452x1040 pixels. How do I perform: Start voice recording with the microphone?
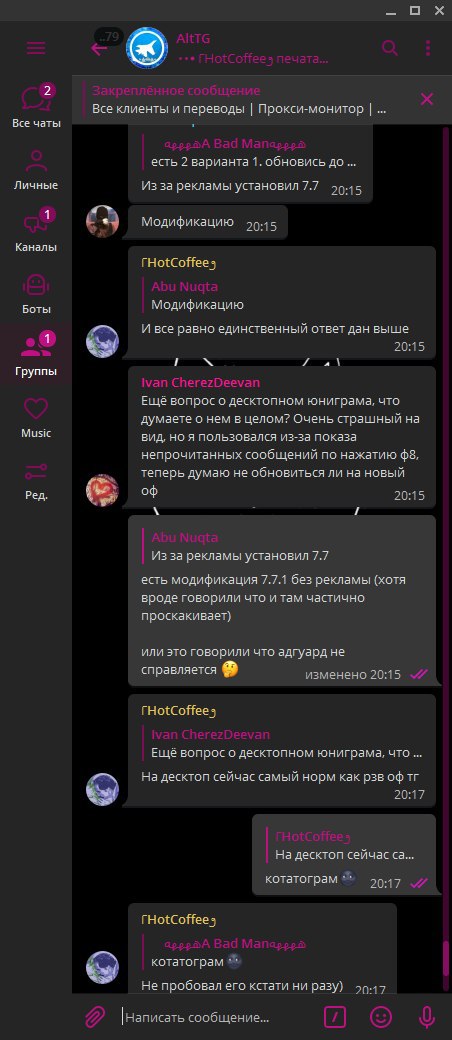(x=426, y=1016)
